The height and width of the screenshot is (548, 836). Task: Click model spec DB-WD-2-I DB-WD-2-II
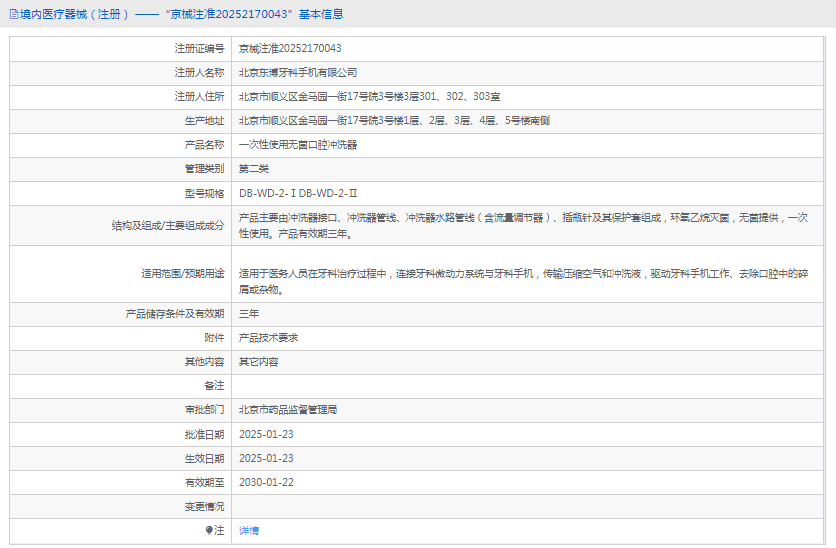point(297,193)
